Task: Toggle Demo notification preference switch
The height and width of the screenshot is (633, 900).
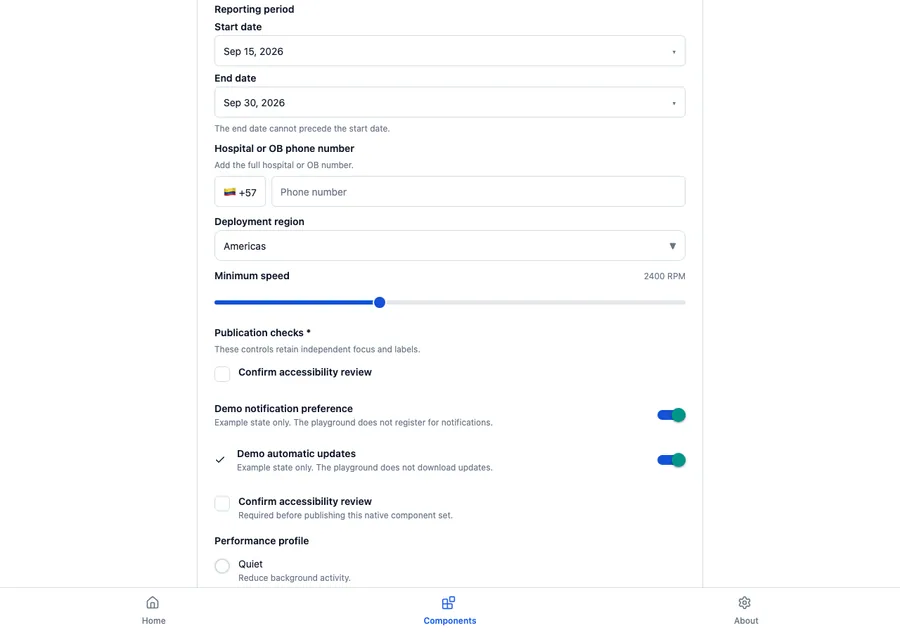Action: [x=671, y=415]
